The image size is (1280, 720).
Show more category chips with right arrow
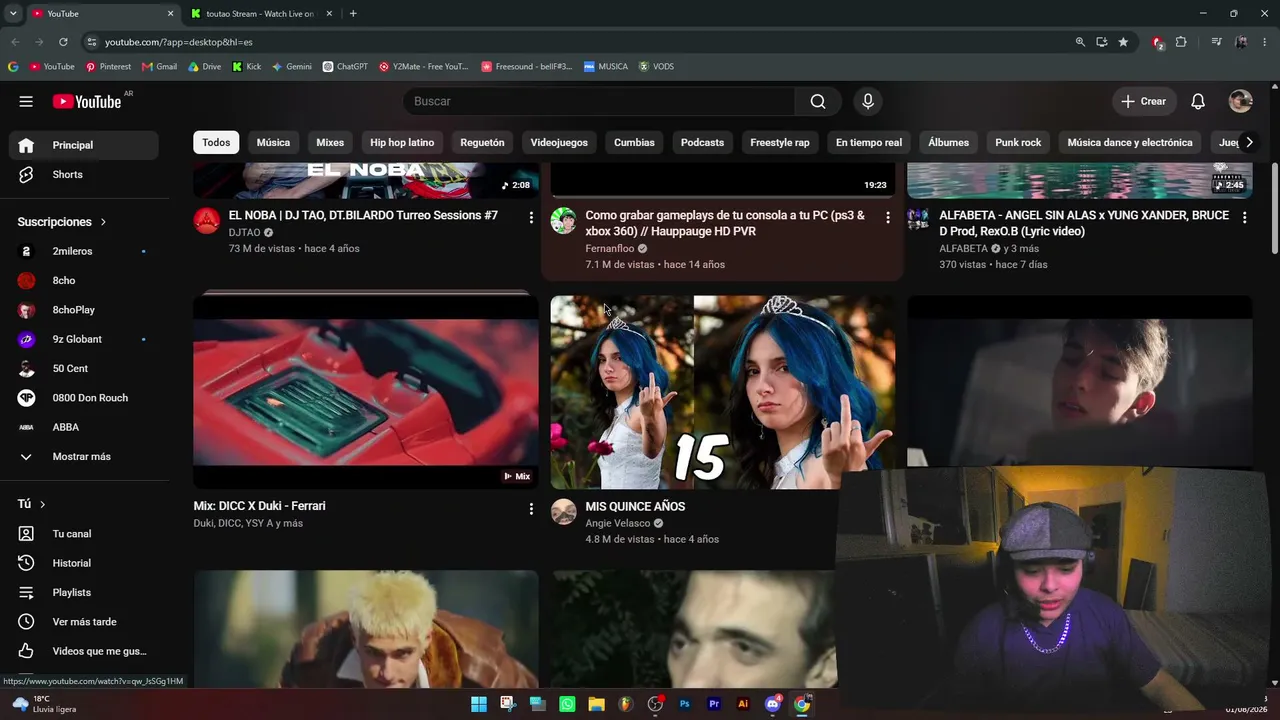click(1248, 142)
